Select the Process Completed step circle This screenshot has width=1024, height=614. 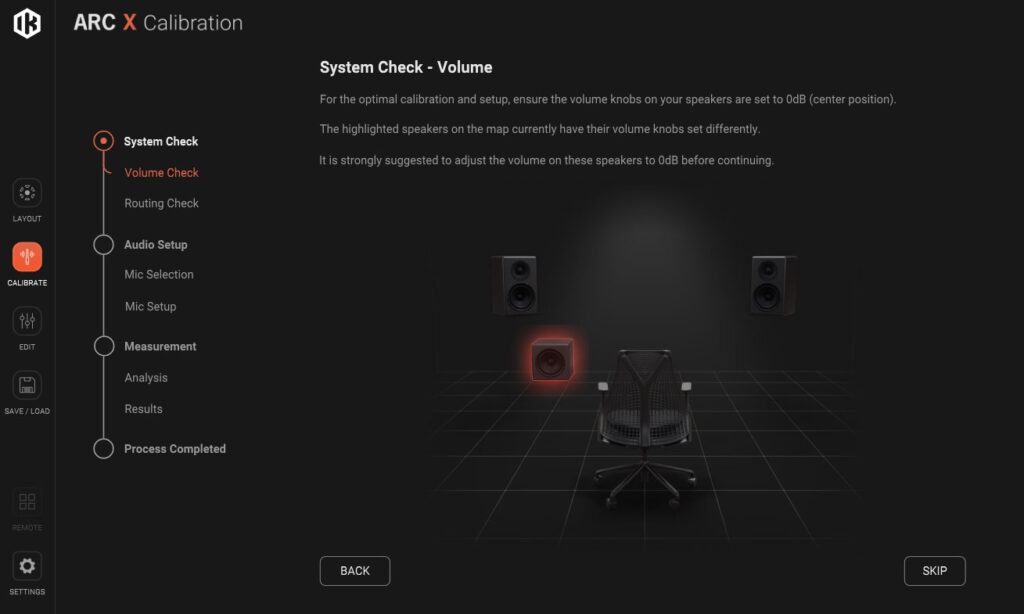(x=103, y=448)
